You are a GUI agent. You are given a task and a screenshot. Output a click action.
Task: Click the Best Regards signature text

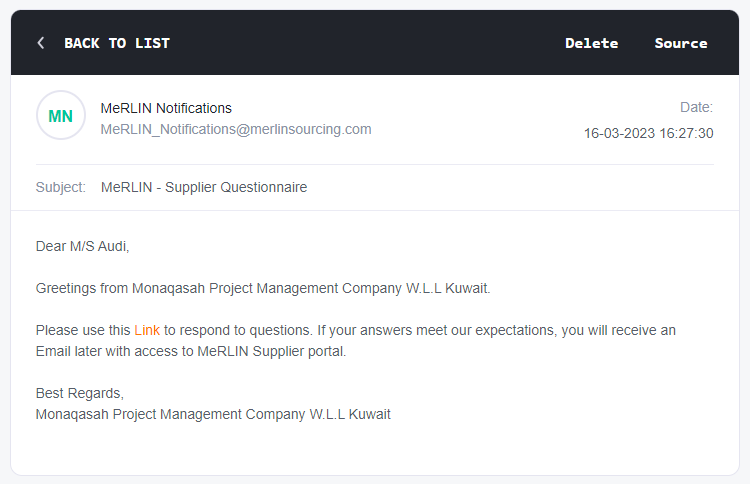[79, 393]
